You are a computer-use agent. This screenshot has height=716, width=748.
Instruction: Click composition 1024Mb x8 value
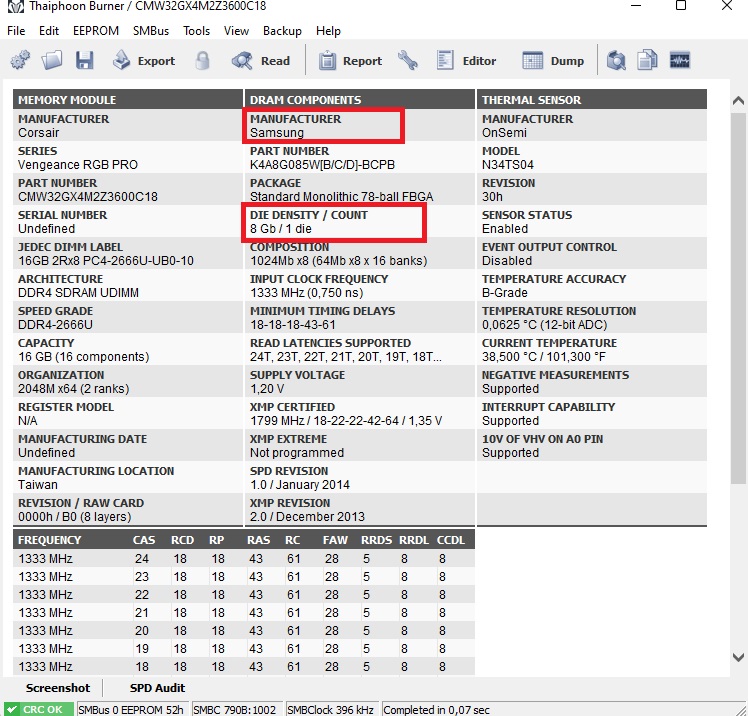coord(339,260)
